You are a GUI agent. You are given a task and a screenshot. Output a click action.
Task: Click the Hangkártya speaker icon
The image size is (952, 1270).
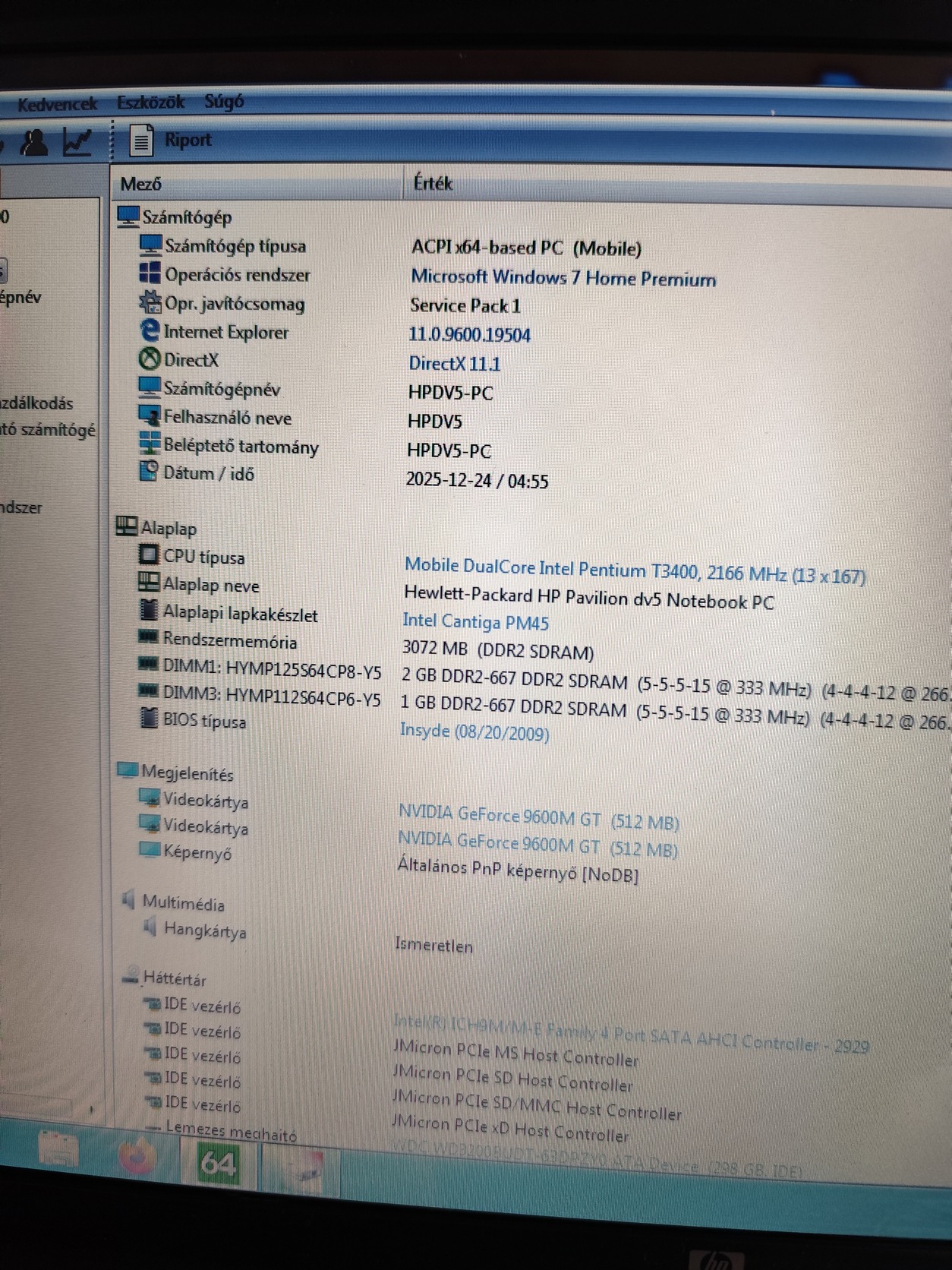[150, 927]
